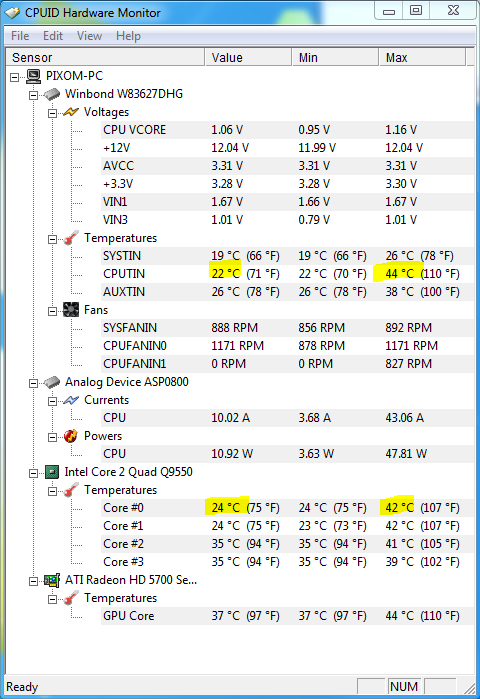Collapse the ATI Radeon Temperatures group
Screen dimensions: 480x699
coord(52,599)
